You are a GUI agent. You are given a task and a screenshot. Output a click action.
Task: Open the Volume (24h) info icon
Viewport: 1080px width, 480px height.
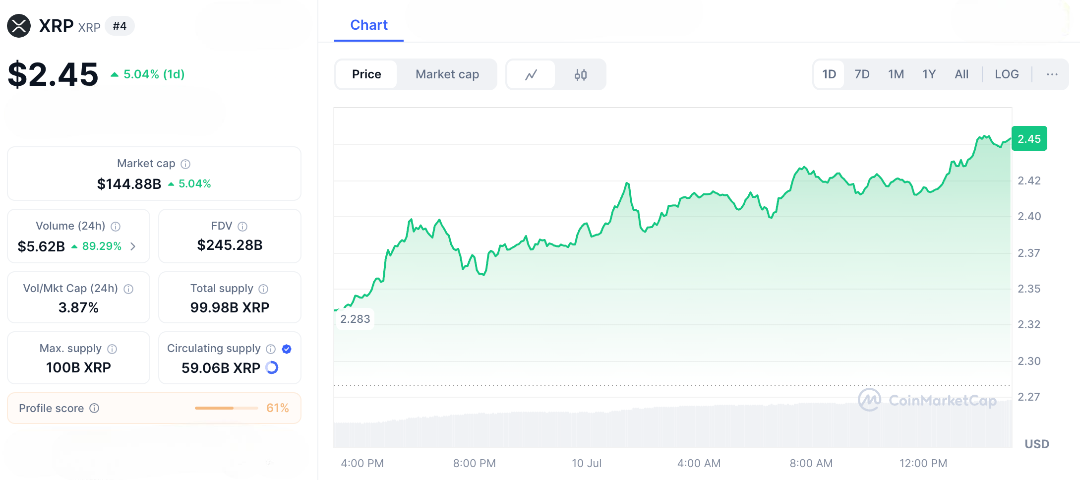116,226
